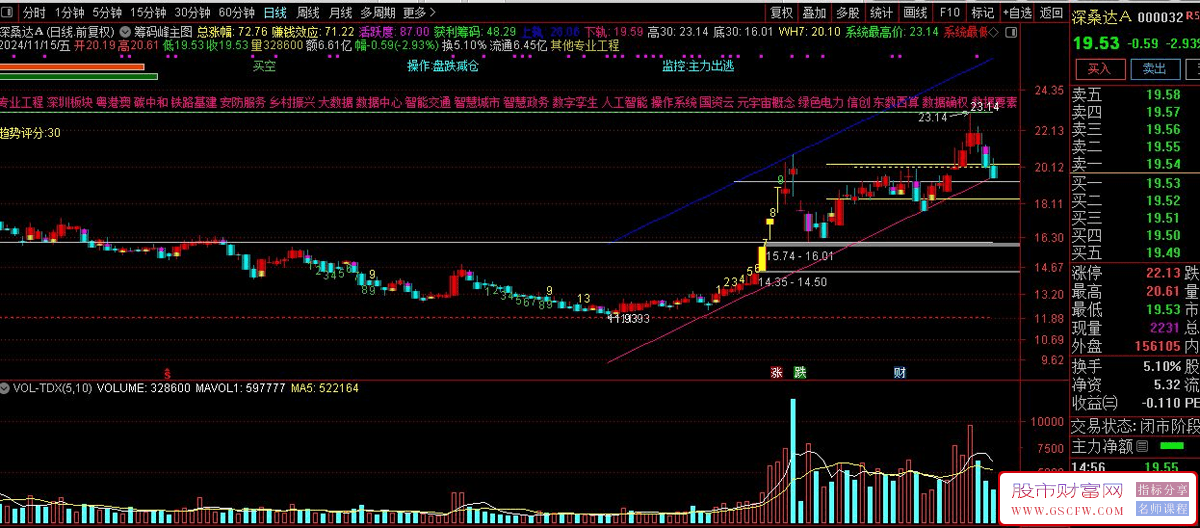Open the 多周期 multi-period view
The width and height of the screenshot is (1200, 528).
378,13
